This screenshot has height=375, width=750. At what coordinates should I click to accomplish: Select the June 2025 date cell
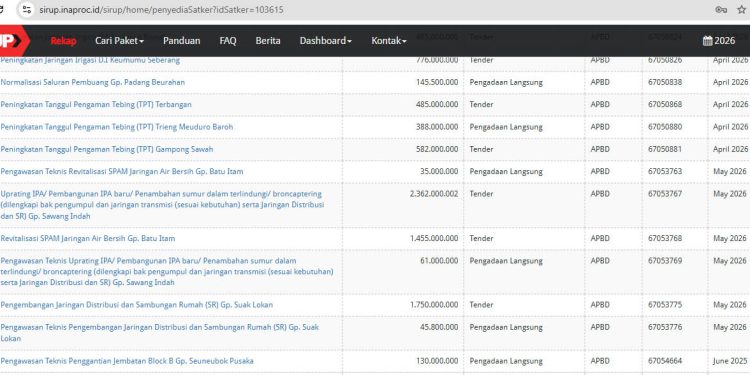(x=730, y=361)
